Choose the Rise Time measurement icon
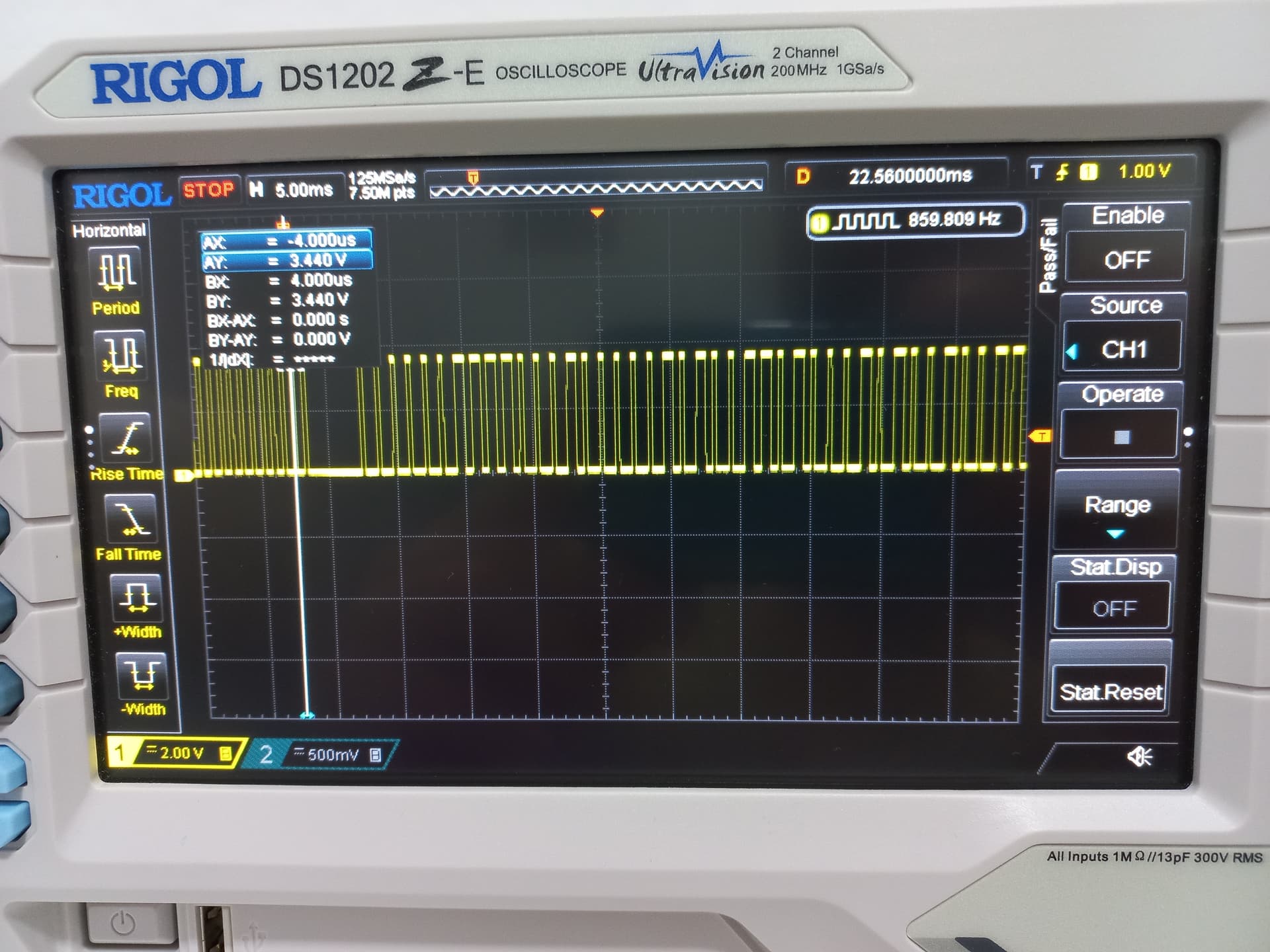 pyautogui.click(x=128, y=438)
